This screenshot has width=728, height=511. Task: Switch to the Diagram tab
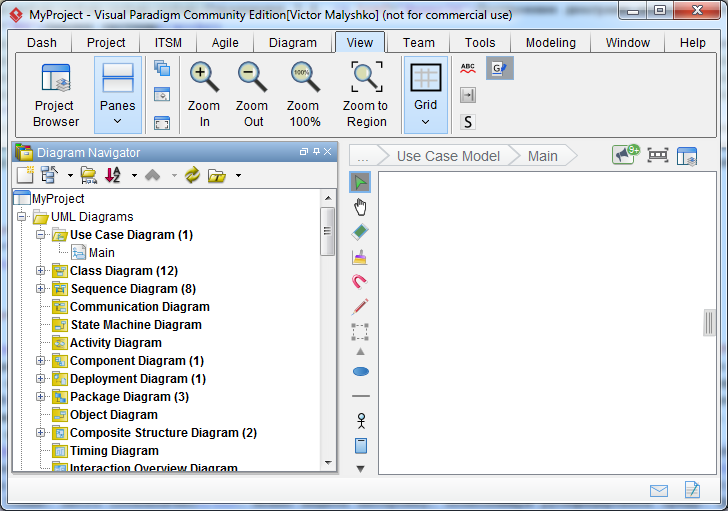coord(293,43)
